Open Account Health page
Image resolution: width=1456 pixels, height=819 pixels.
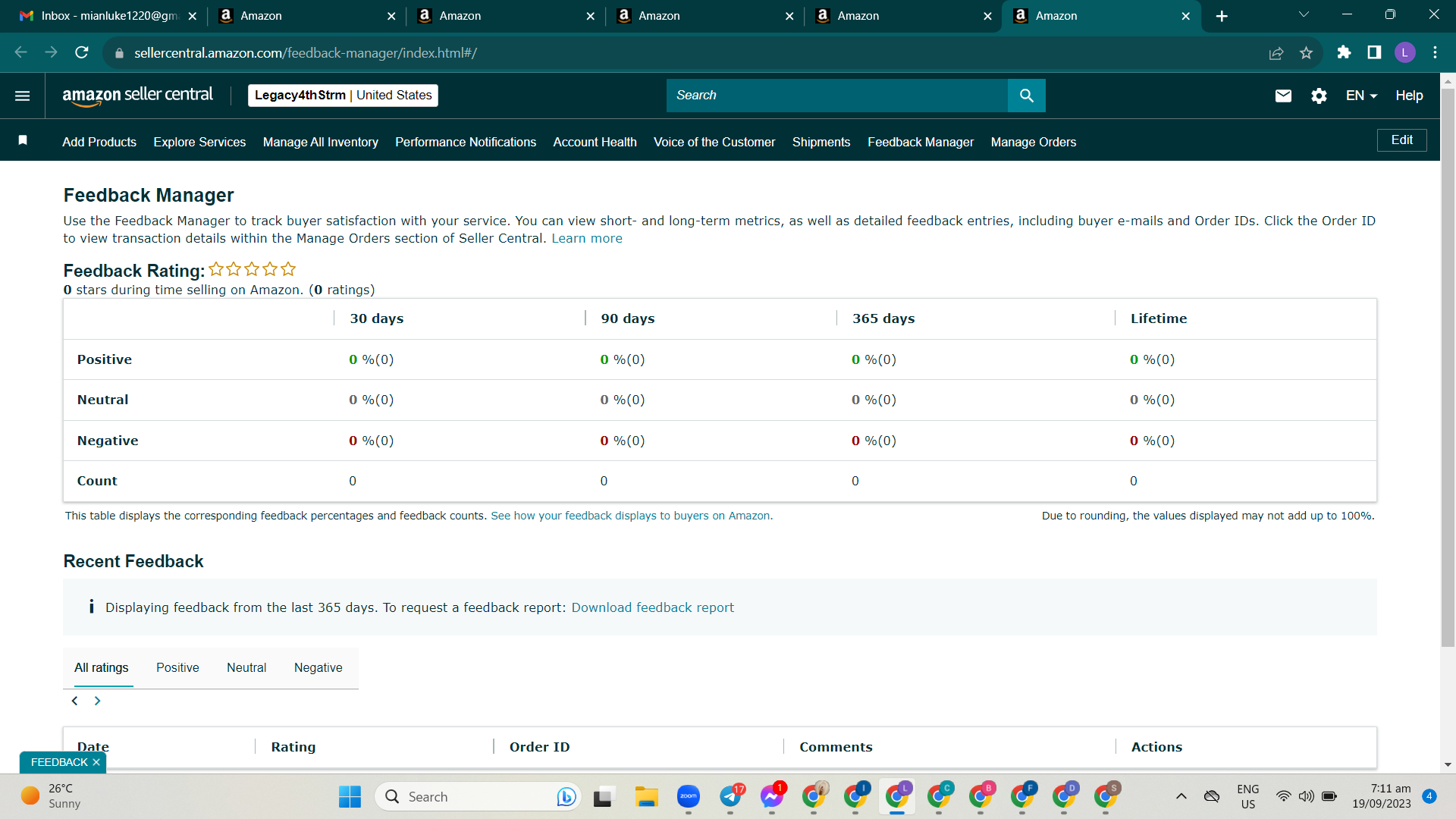tap(595, 142)
